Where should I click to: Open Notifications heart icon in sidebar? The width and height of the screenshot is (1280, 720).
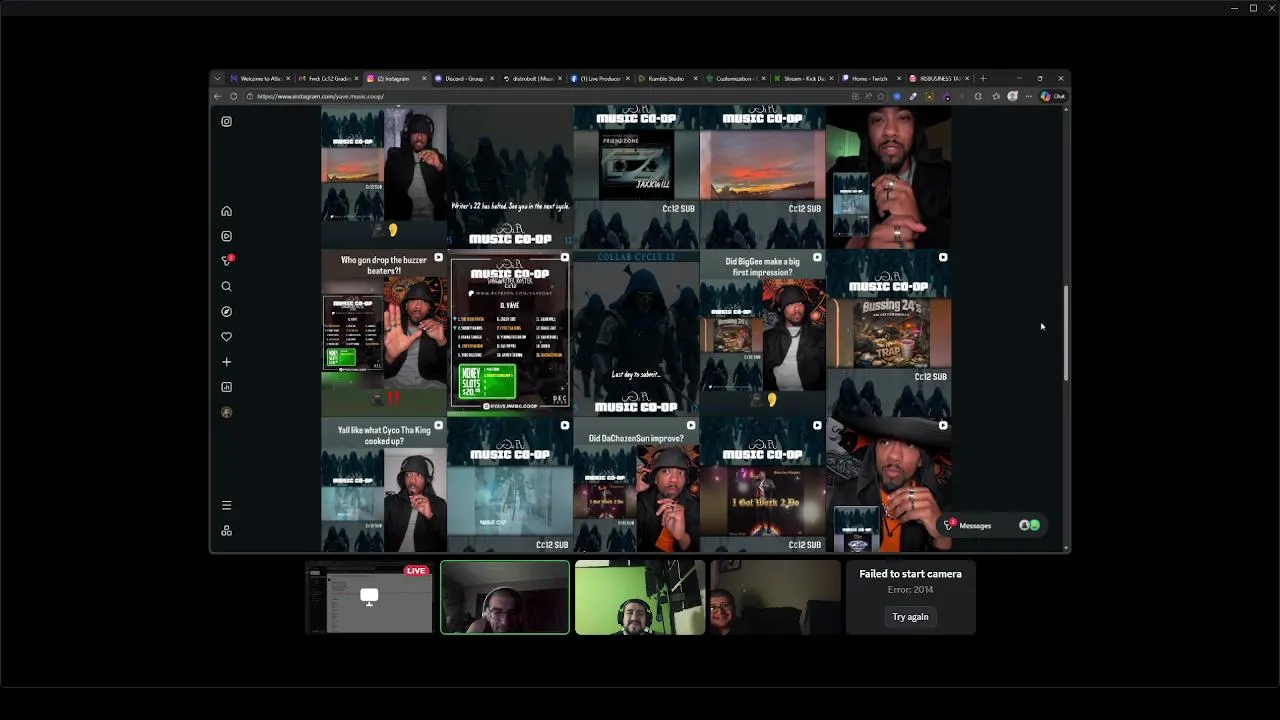(226, 337)
